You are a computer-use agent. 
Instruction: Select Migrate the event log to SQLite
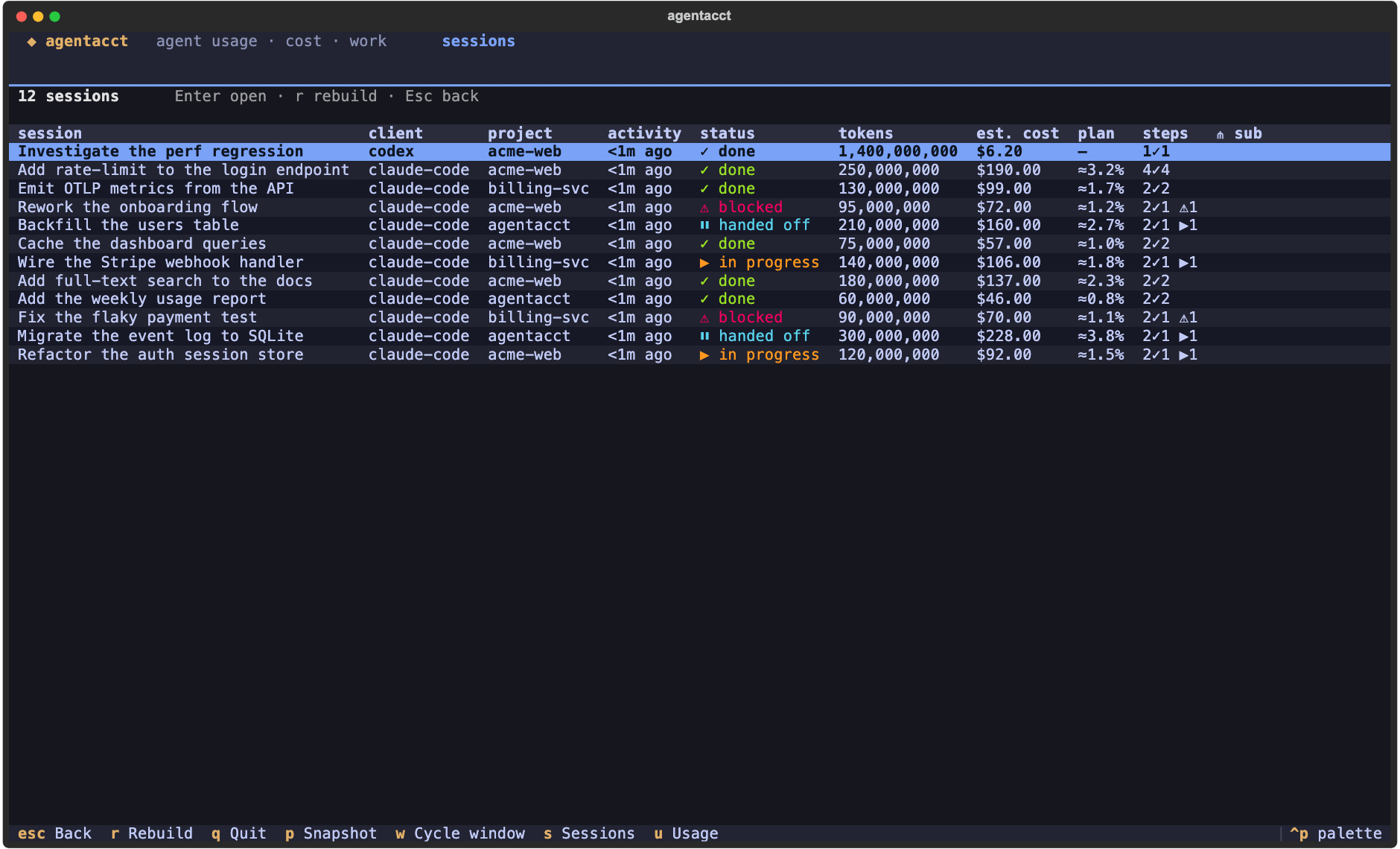699,337
